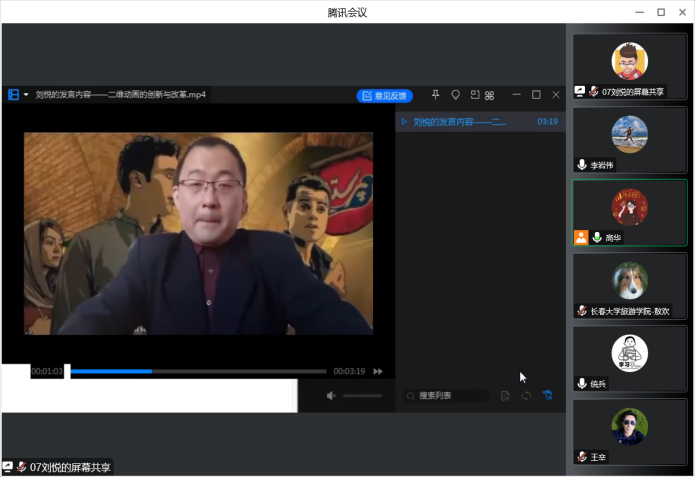Click muted mic icon on 07刘悦 participant tile
The width and height of the screenshot is (695, 477).
pyautogui.click(x=593, y=92)
